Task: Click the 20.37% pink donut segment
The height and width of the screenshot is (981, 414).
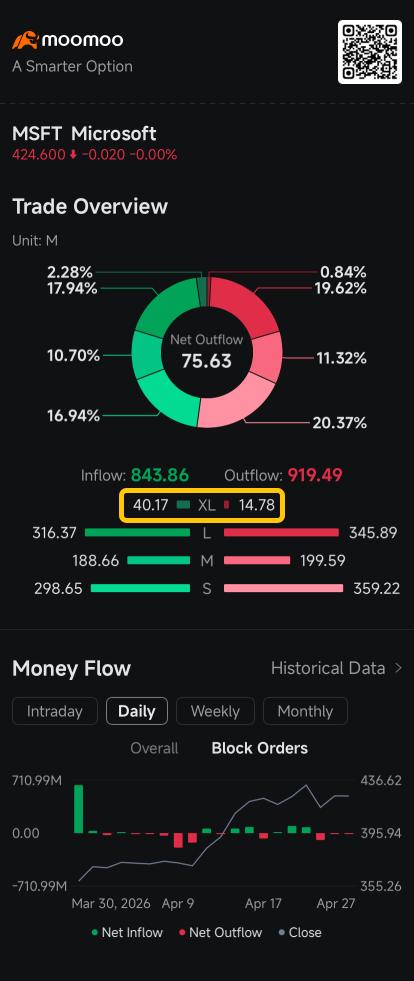Action: (235, 402)
